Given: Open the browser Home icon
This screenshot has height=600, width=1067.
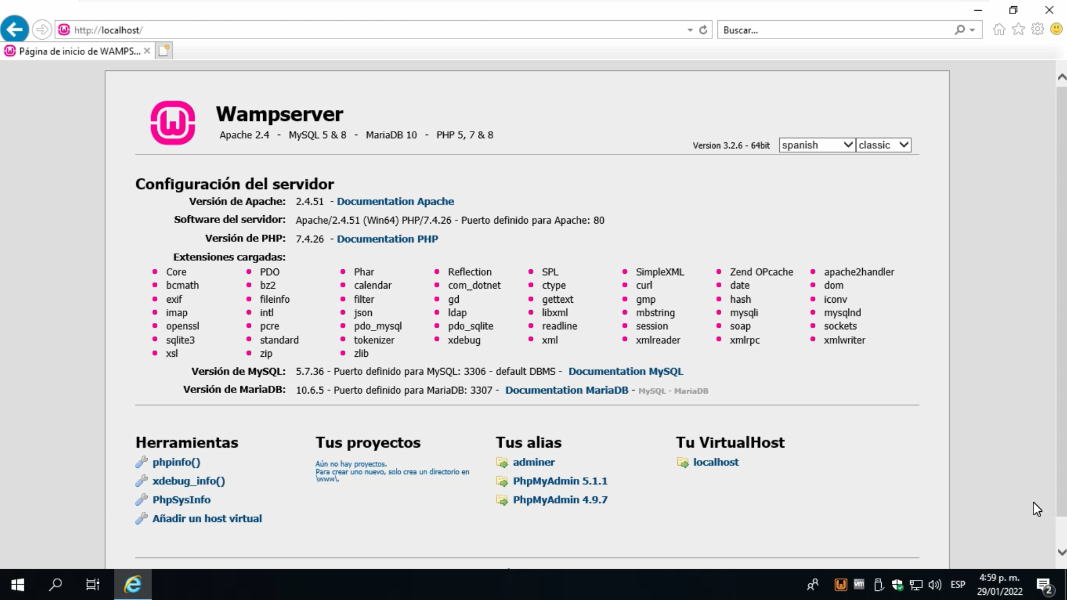Looking at the screenshot, I should [x=999, y=29].
